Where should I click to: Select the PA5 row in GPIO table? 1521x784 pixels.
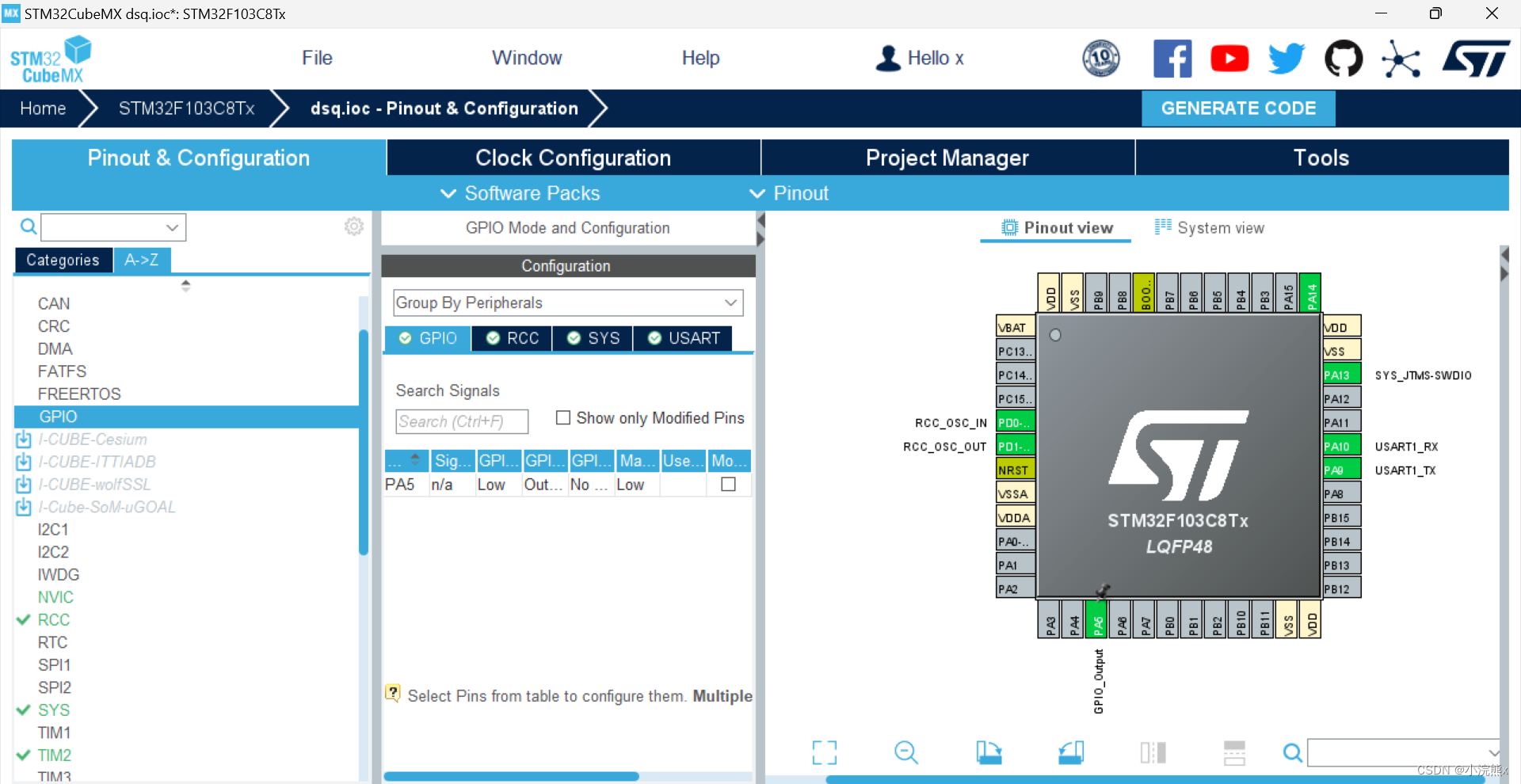click(x=567, y=484)
